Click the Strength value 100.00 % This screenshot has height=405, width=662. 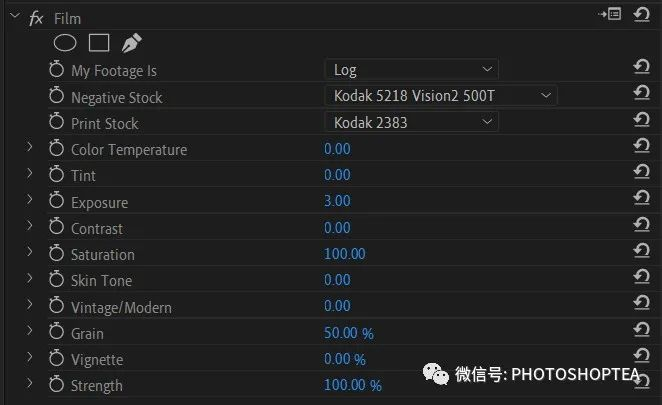pos(353,385)
